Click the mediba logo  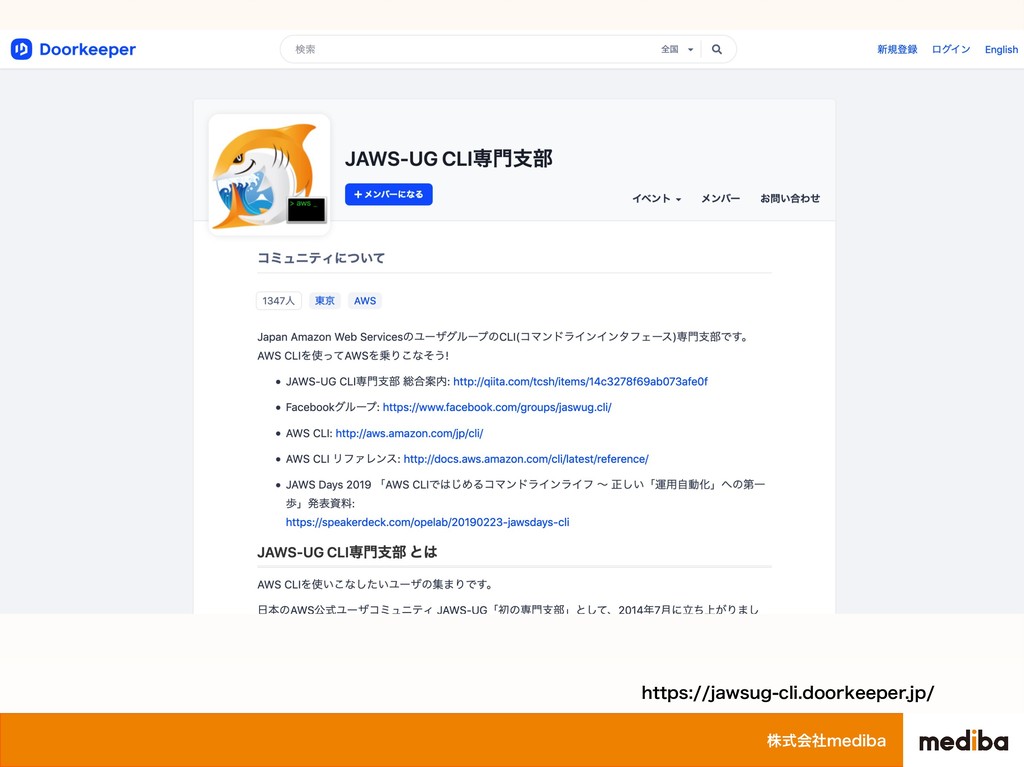point(963,741)
